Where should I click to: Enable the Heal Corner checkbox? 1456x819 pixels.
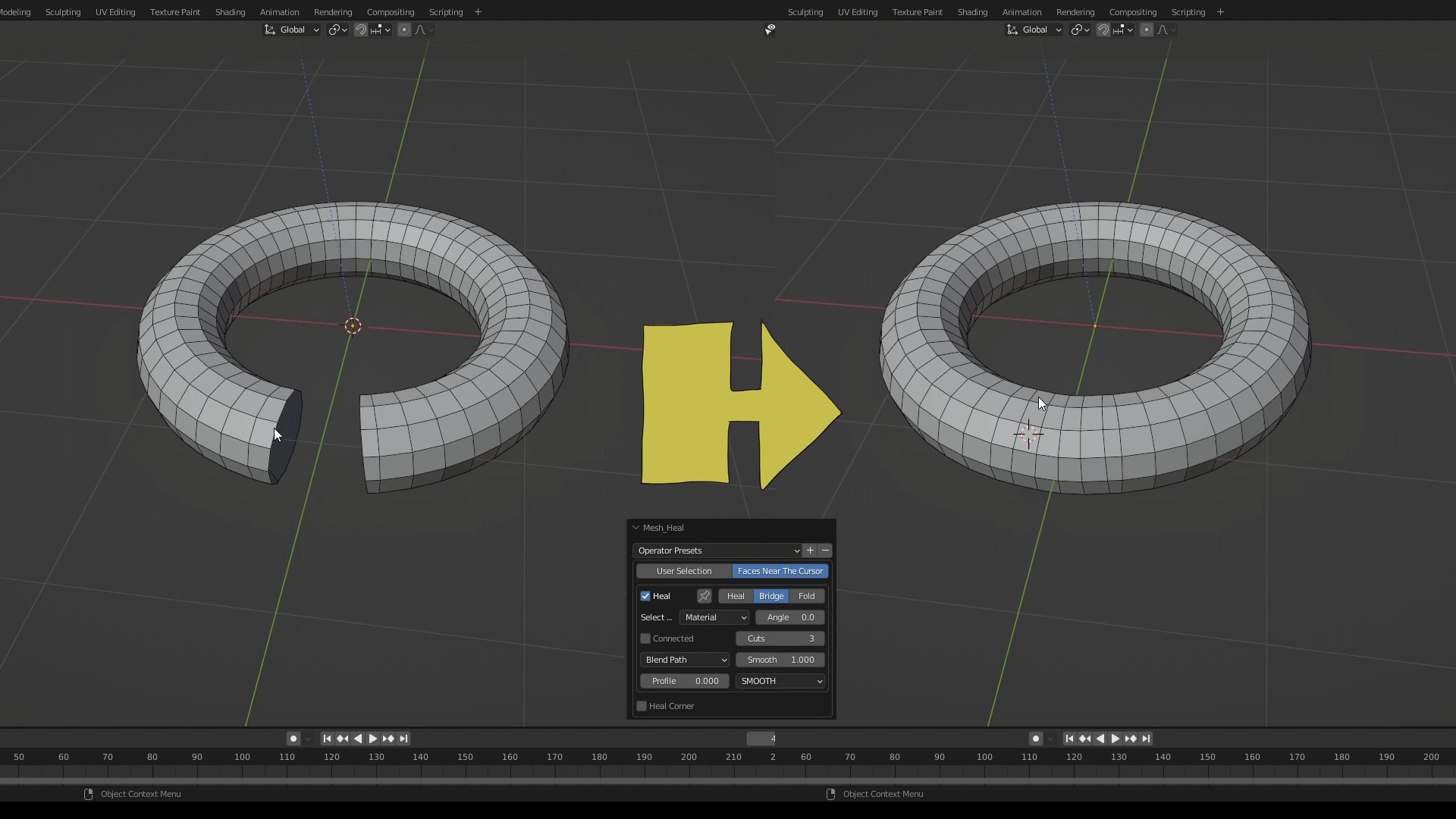(x=642, y=706)
